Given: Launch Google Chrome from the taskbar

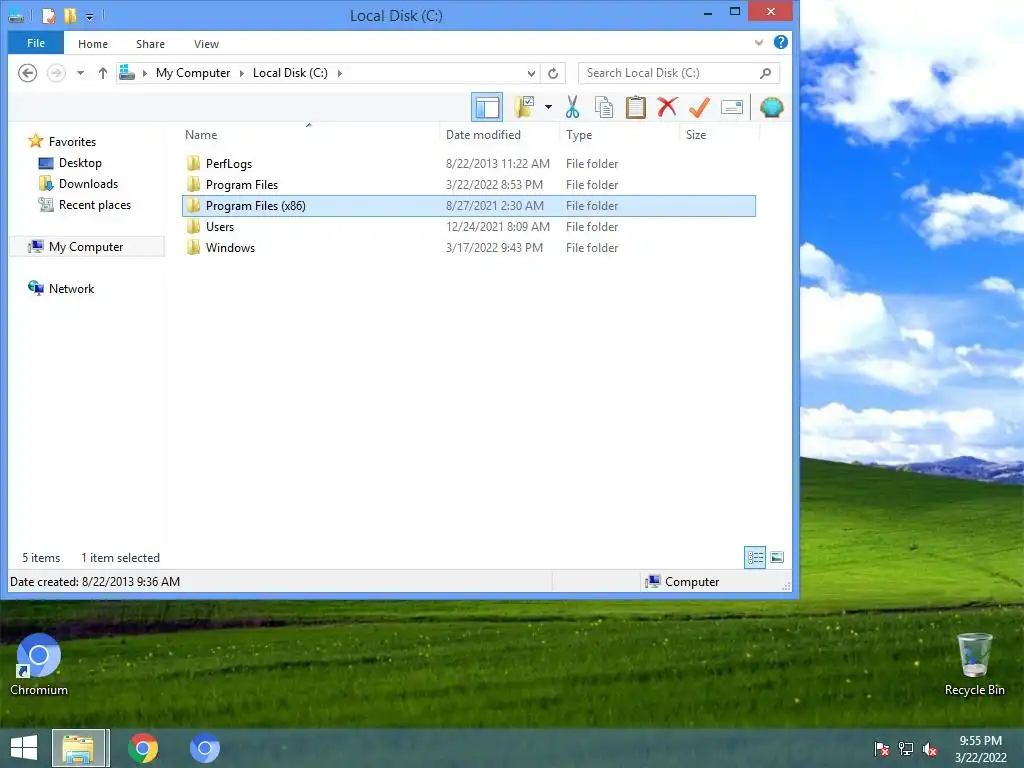Looking at the screenshot, I should pyautogui.click(x=143, y=748).
